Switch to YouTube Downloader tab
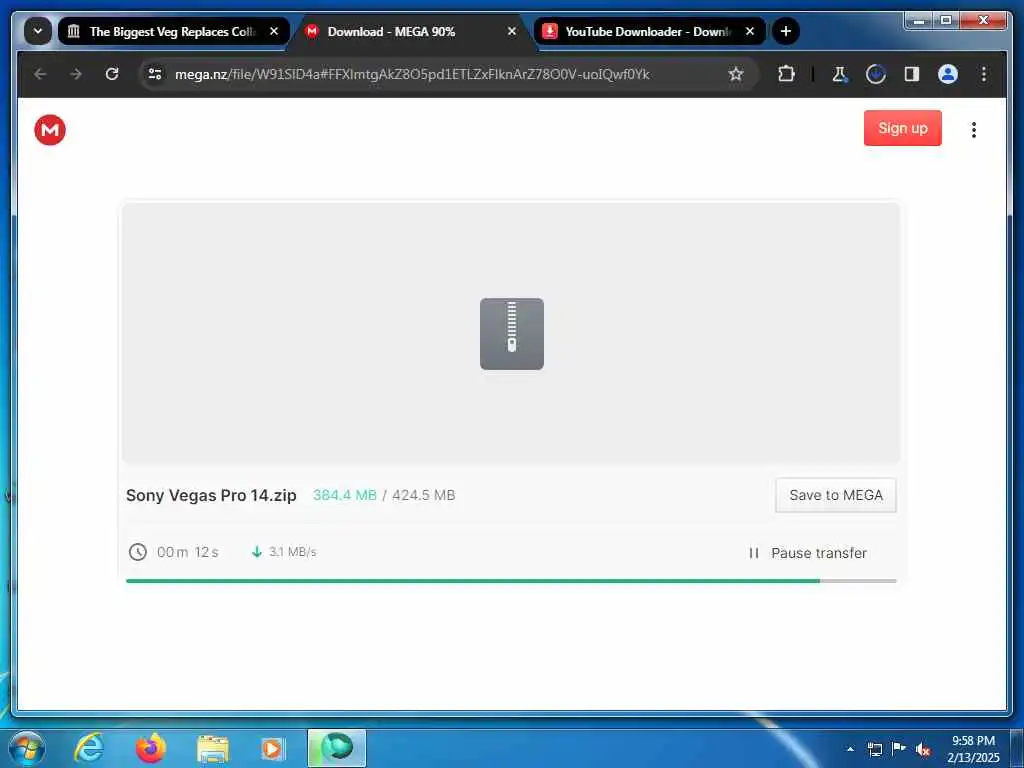This screenshot has width=1024, height=768. [x=647, y=31]
